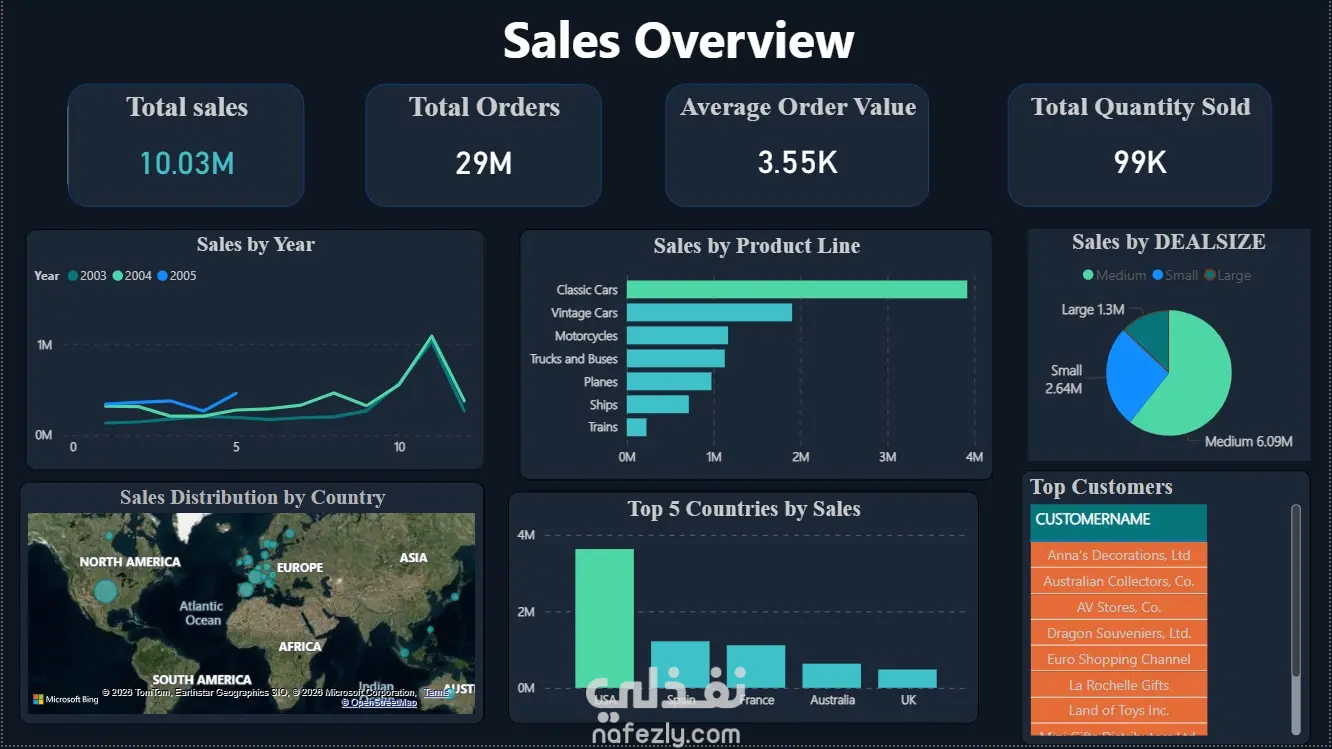The width and height of the screenshot is (1332, 749).
Task: Open the Terms link on the map
Action: (437, 692)
